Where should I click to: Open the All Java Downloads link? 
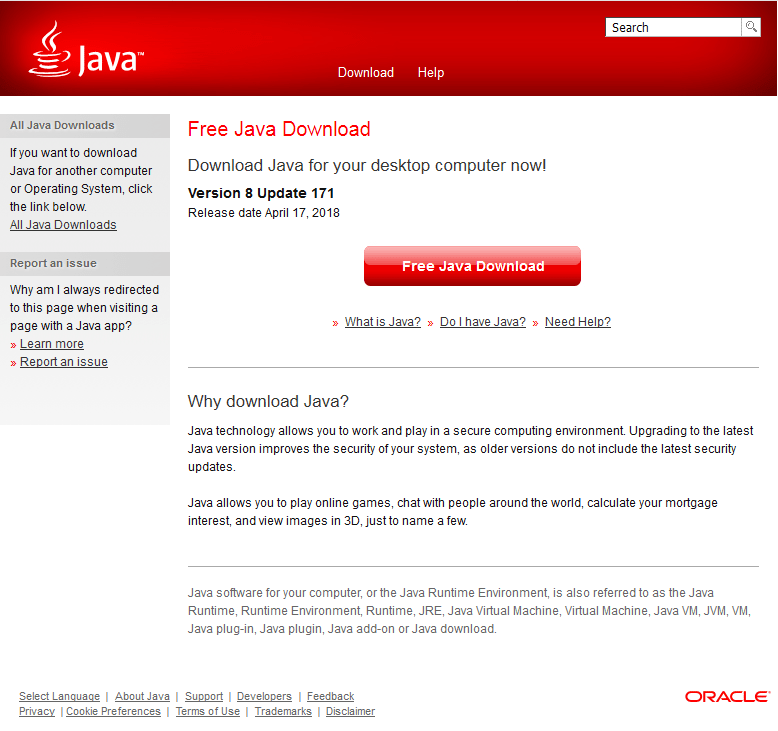(x=63, y=225)
